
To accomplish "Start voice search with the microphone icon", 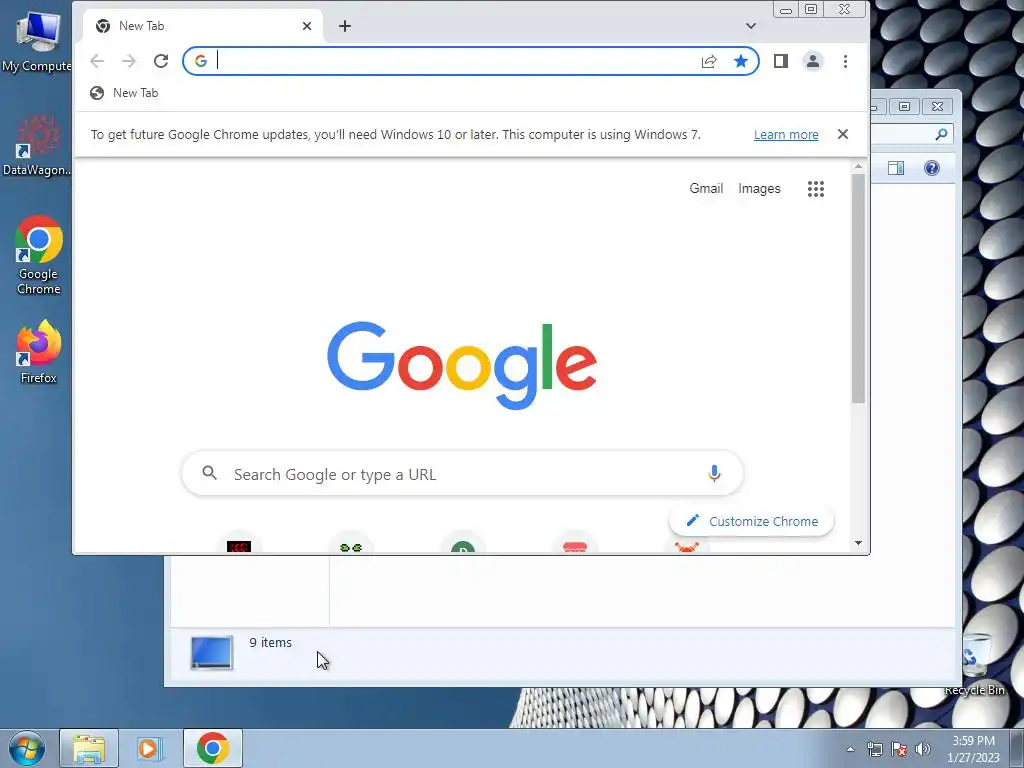I will 714,473.
